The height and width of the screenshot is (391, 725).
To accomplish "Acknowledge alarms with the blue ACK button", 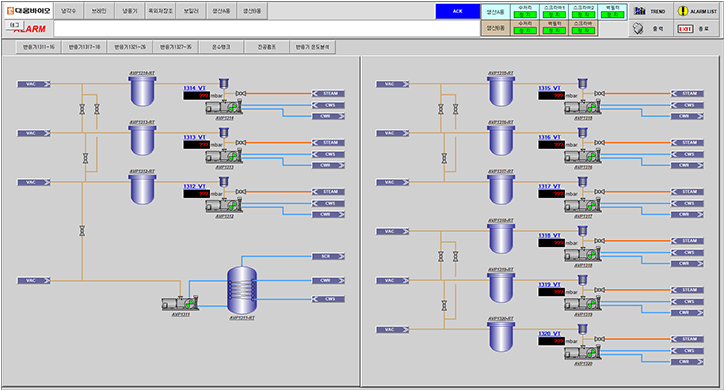I will tap(457, 11).
